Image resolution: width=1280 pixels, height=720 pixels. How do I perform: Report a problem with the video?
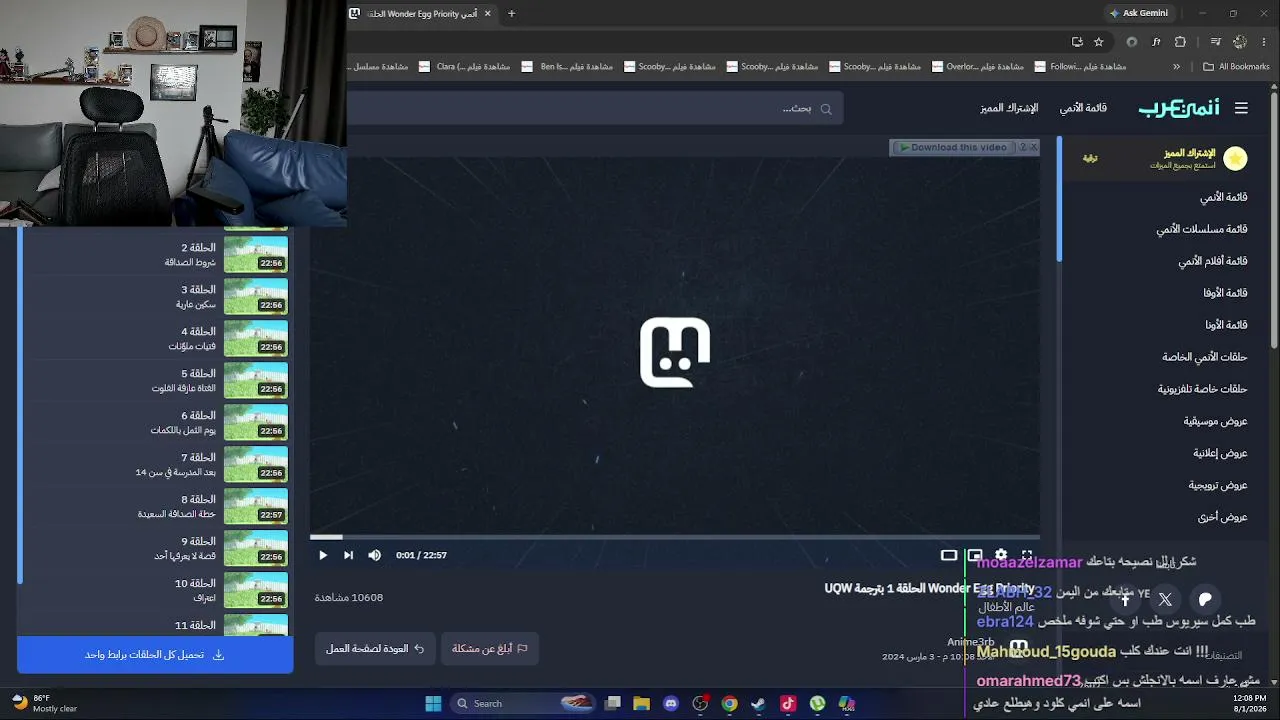490,649
